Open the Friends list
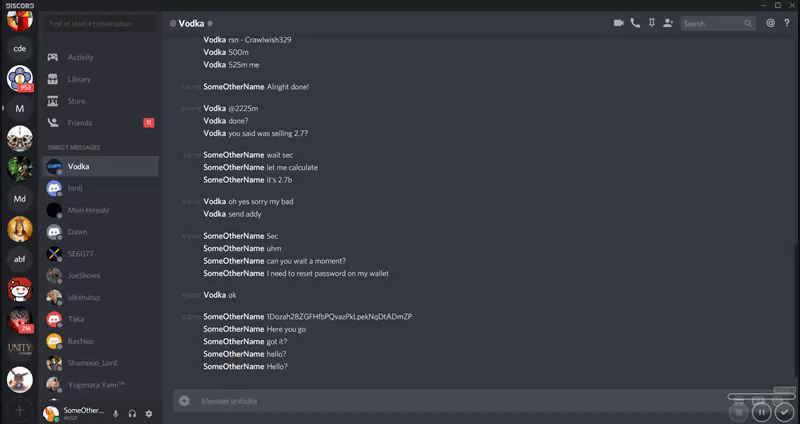 click(79, 123)
